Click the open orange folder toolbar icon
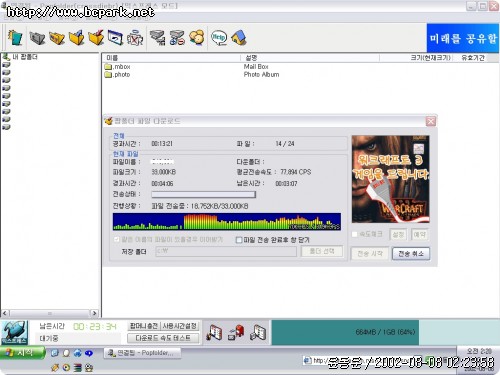The height and width of the screenshot is (375, 500). 57,38
